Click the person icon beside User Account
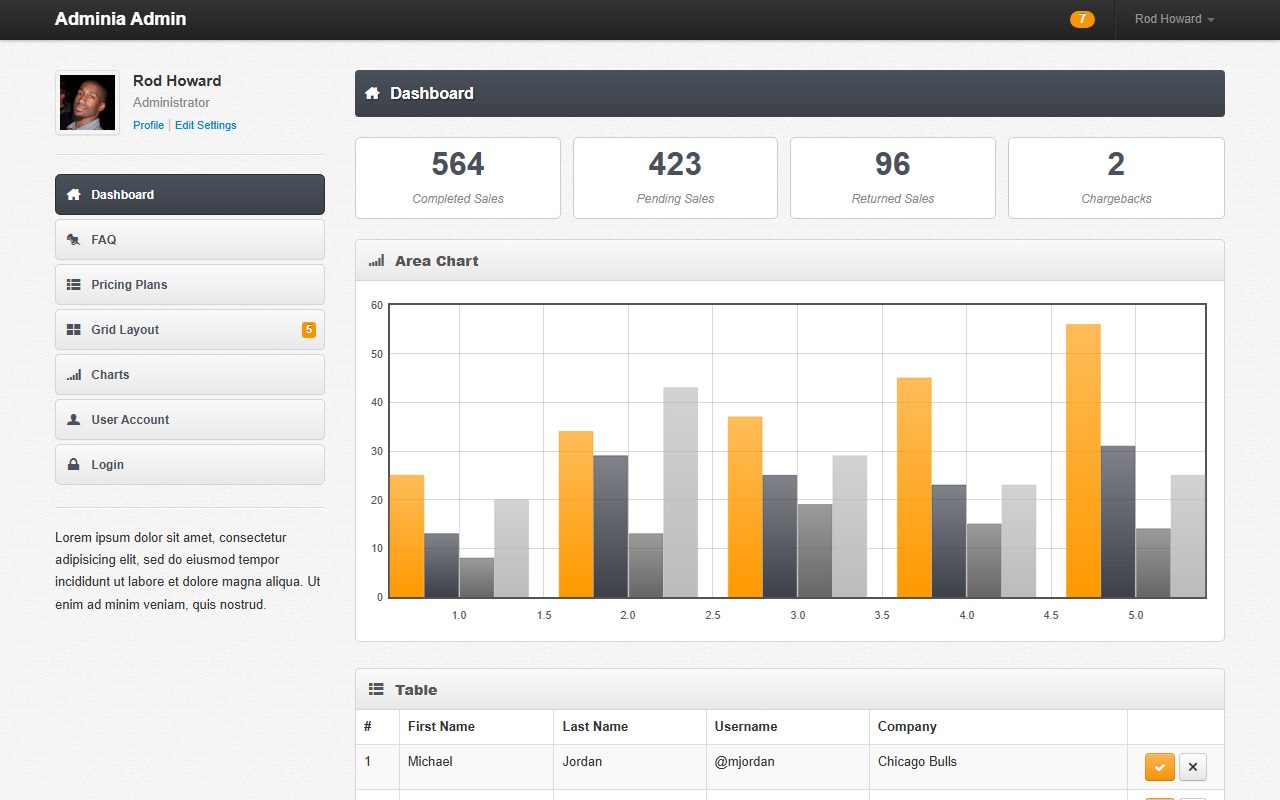Screen dimensions: 1280x800 pyautogui.click(x=73, y=420)
